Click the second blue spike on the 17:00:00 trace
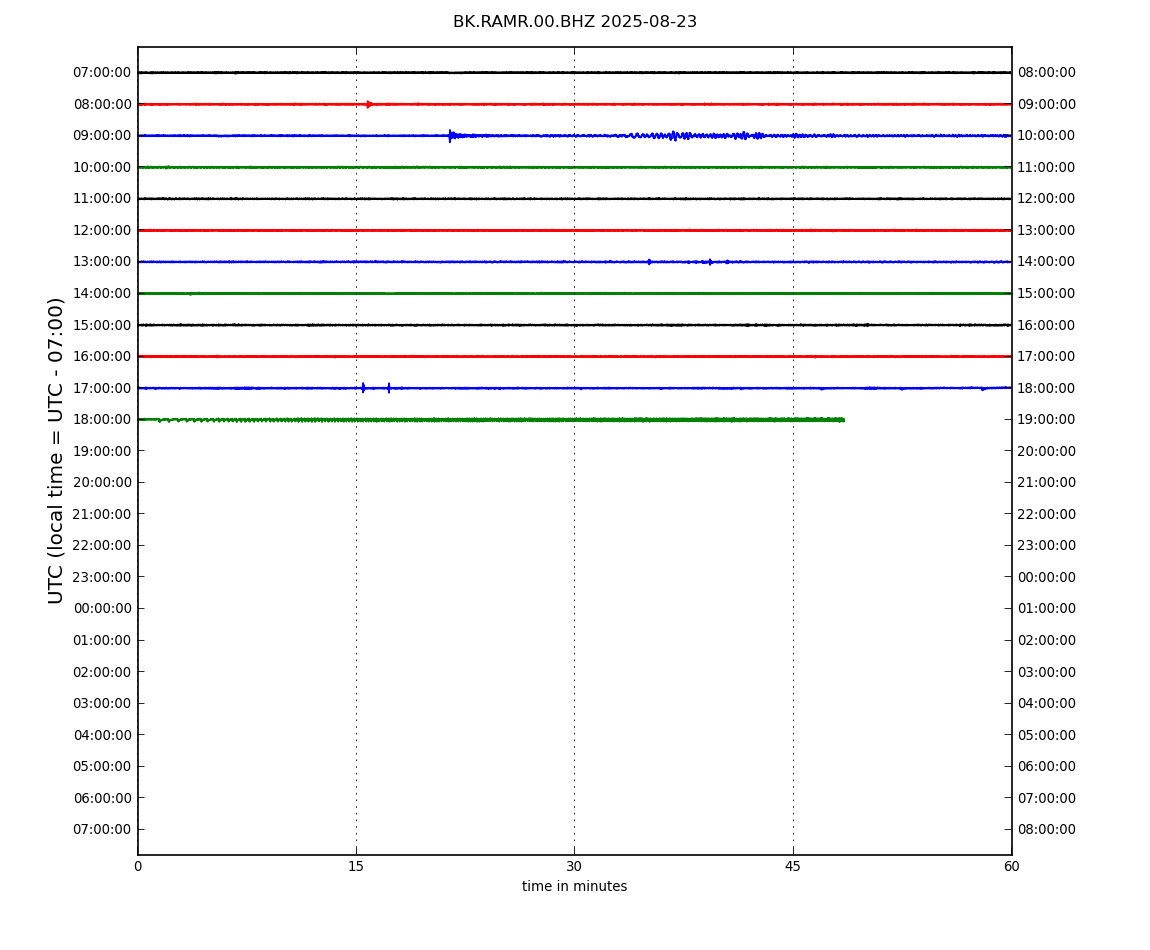The width and height of the screenshot is (1150, 950). pos(389,387)
